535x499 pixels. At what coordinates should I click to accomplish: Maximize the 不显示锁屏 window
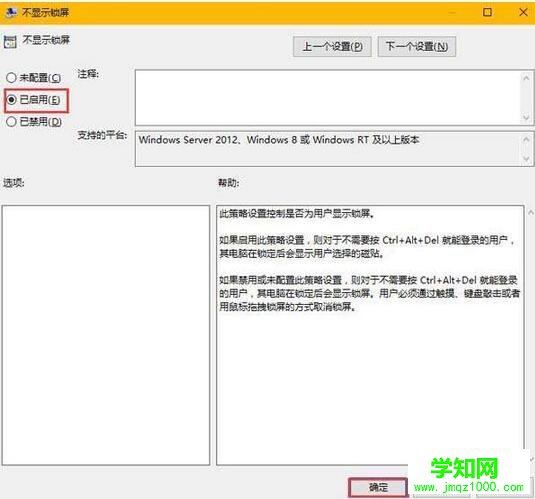[x=488, y=12]
